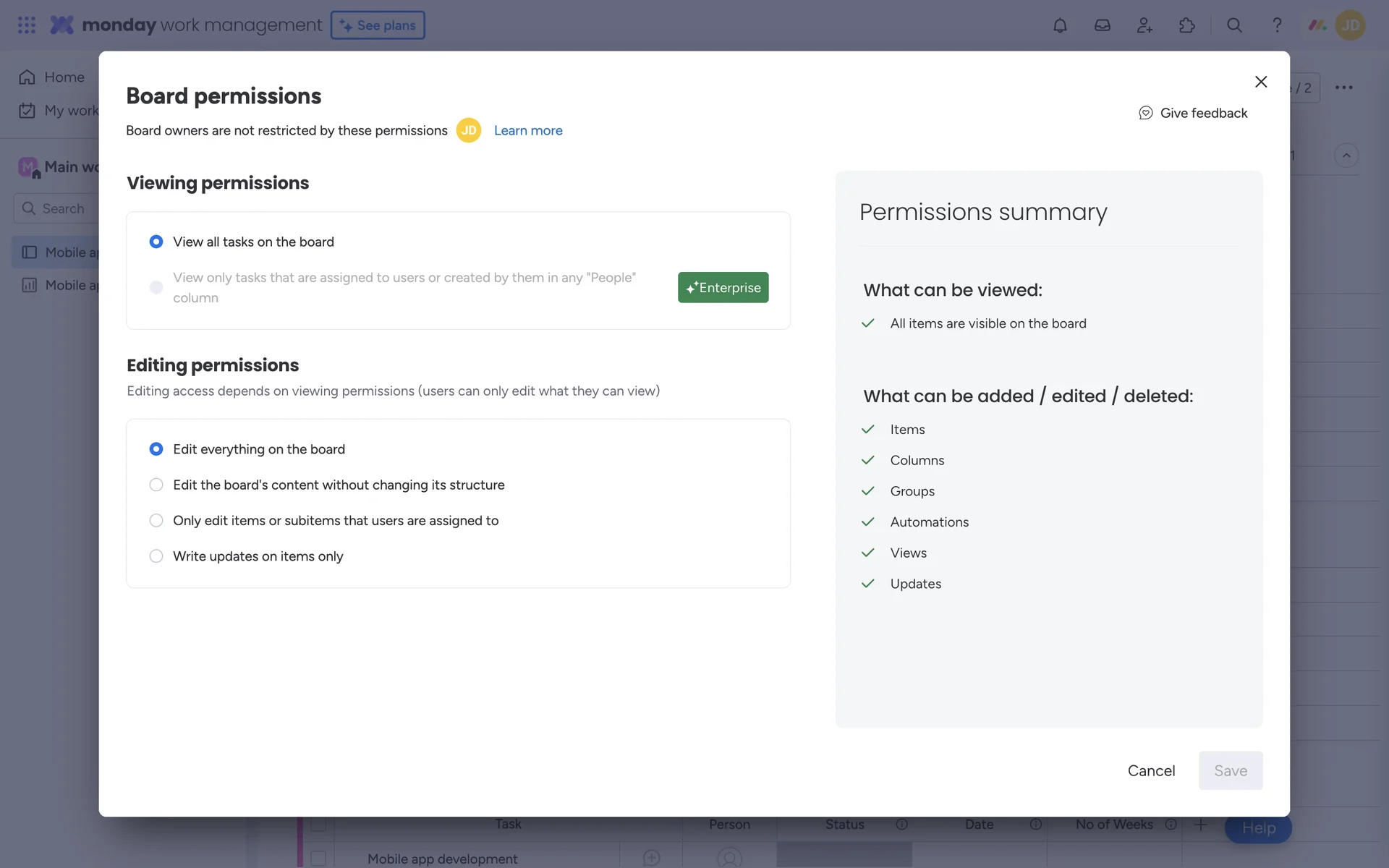Click the green Enterprise badge
Viewport: 1389px width, 868px height.
pos(723,287)
